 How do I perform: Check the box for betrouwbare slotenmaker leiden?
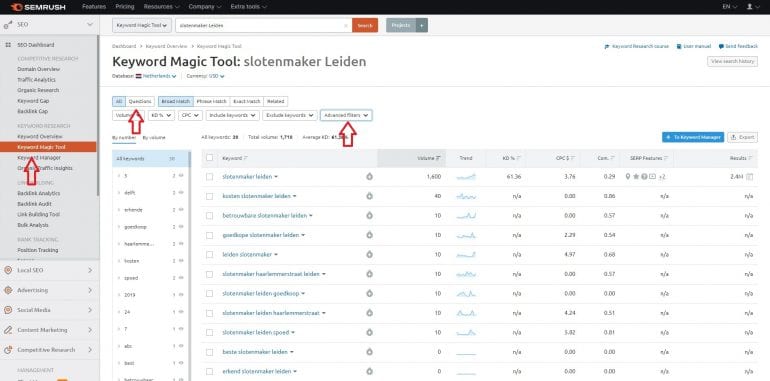tap(210, 216)
